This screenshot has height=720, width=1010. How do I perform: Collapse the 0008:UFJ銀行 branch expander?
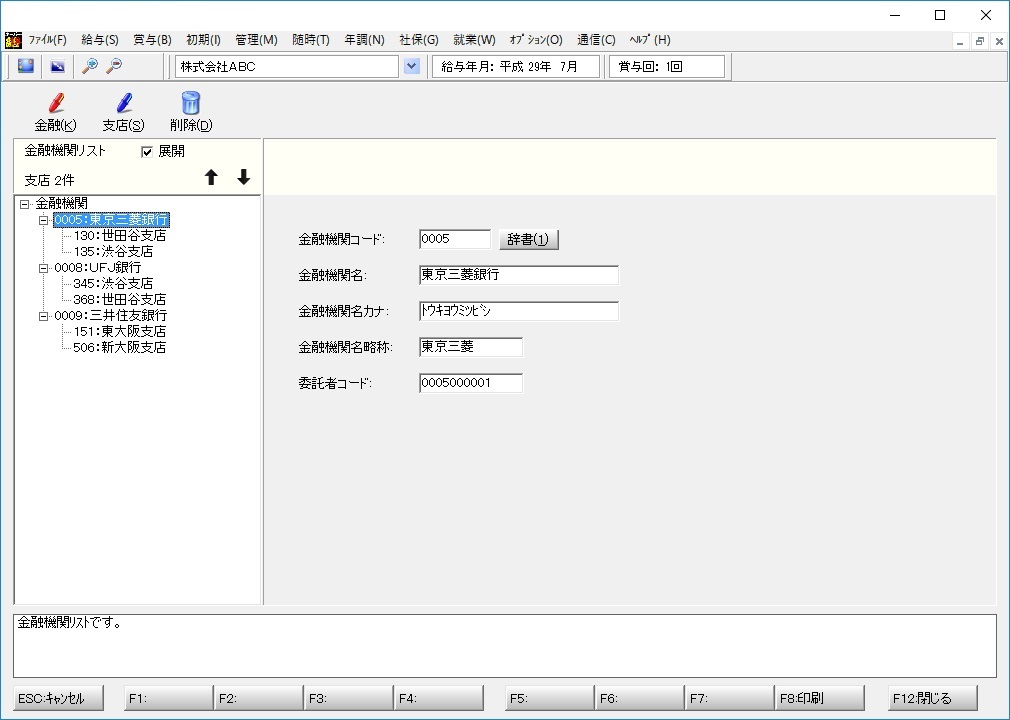[43, 268]
